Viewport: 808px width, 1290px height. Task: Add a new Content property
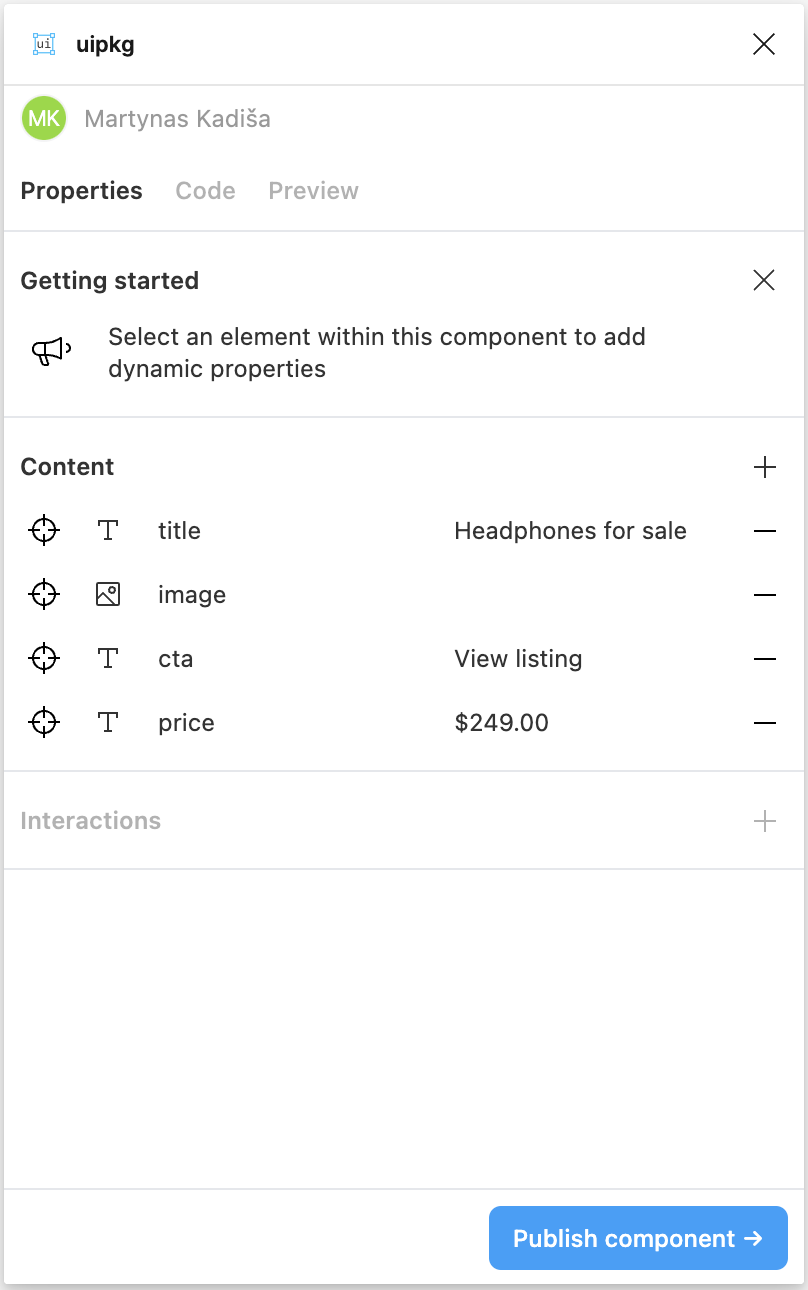(x=765, y=467)
